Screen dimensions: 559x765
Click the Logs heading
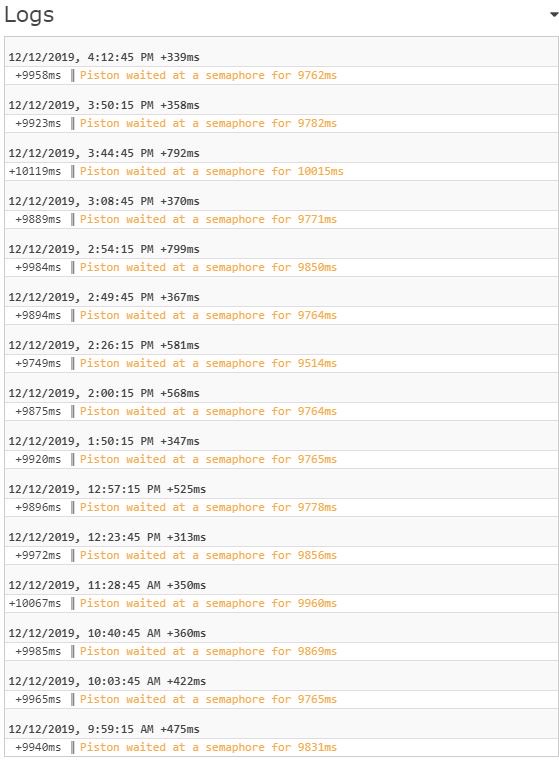pos(29,16)
